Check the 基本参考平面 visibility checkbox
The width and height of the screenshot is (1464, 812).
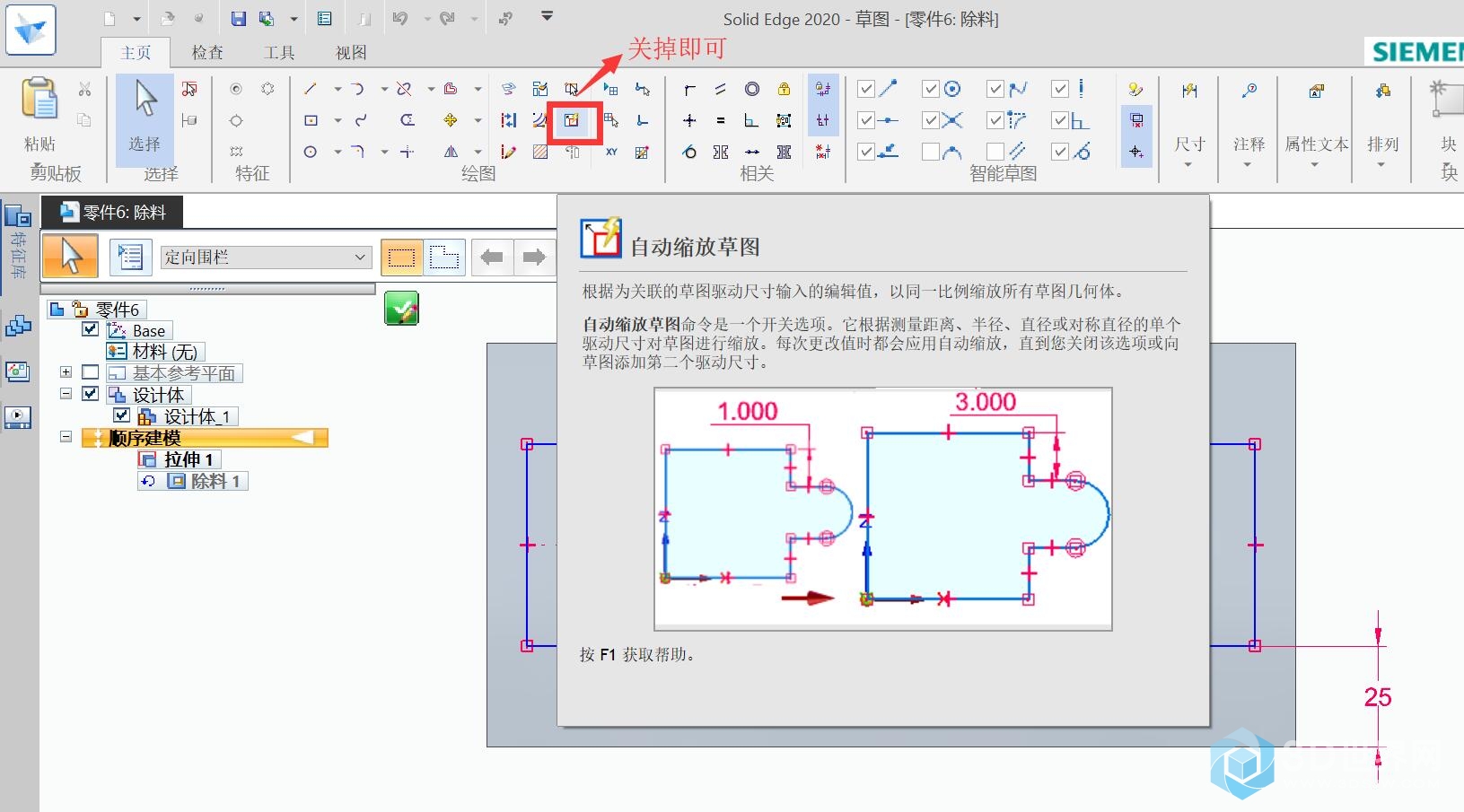click(x=91, y=372)
